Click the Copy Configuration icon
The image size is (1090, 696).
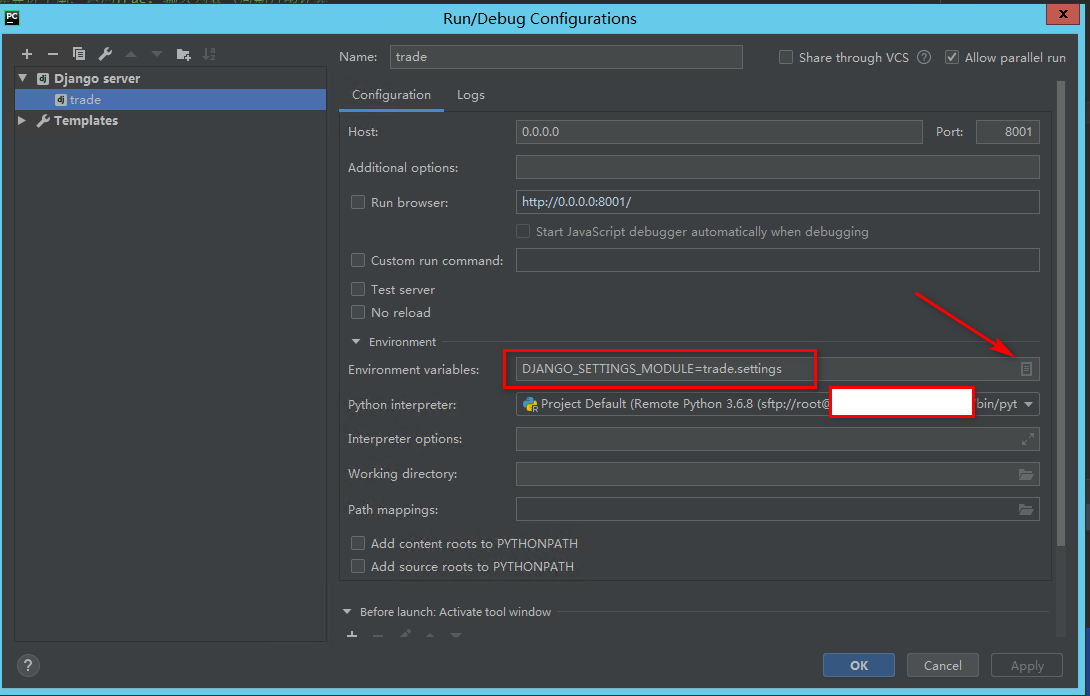tap(79, 54)
